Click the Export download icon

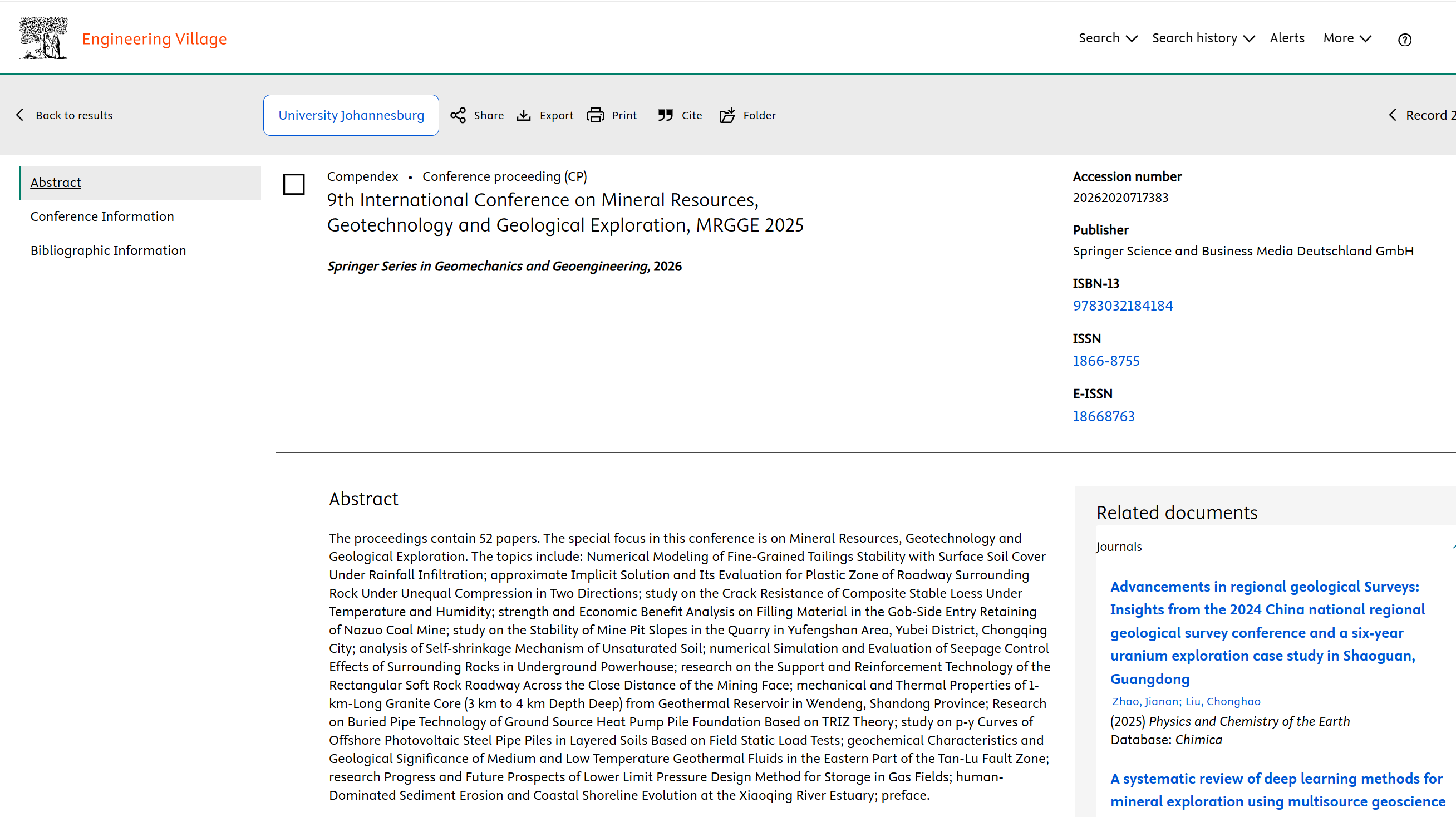click(x=524, y=115)
